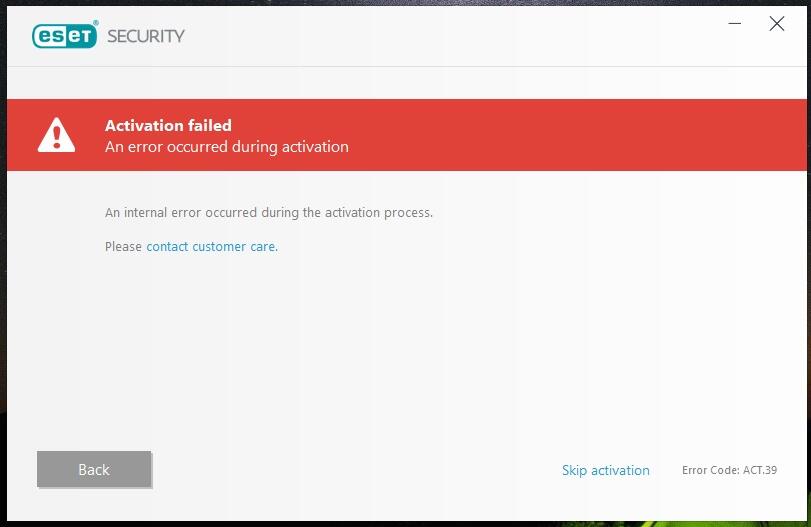The height and width of the screenshot is (527, 811).
Task: Click the warning triangle icon
Action: click(x=56, y=135)
